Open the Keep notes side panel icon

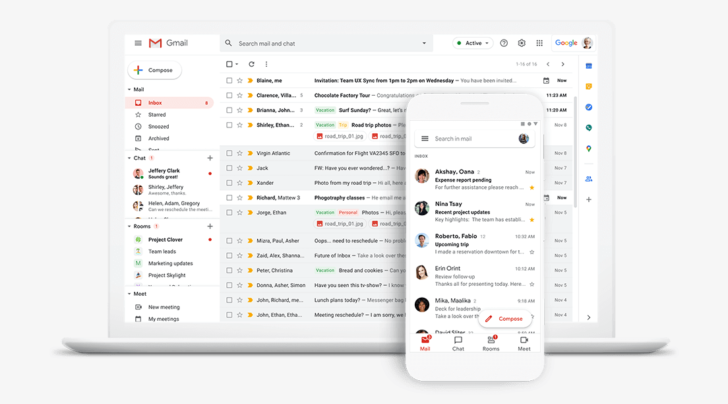click(x=589, y=86)
